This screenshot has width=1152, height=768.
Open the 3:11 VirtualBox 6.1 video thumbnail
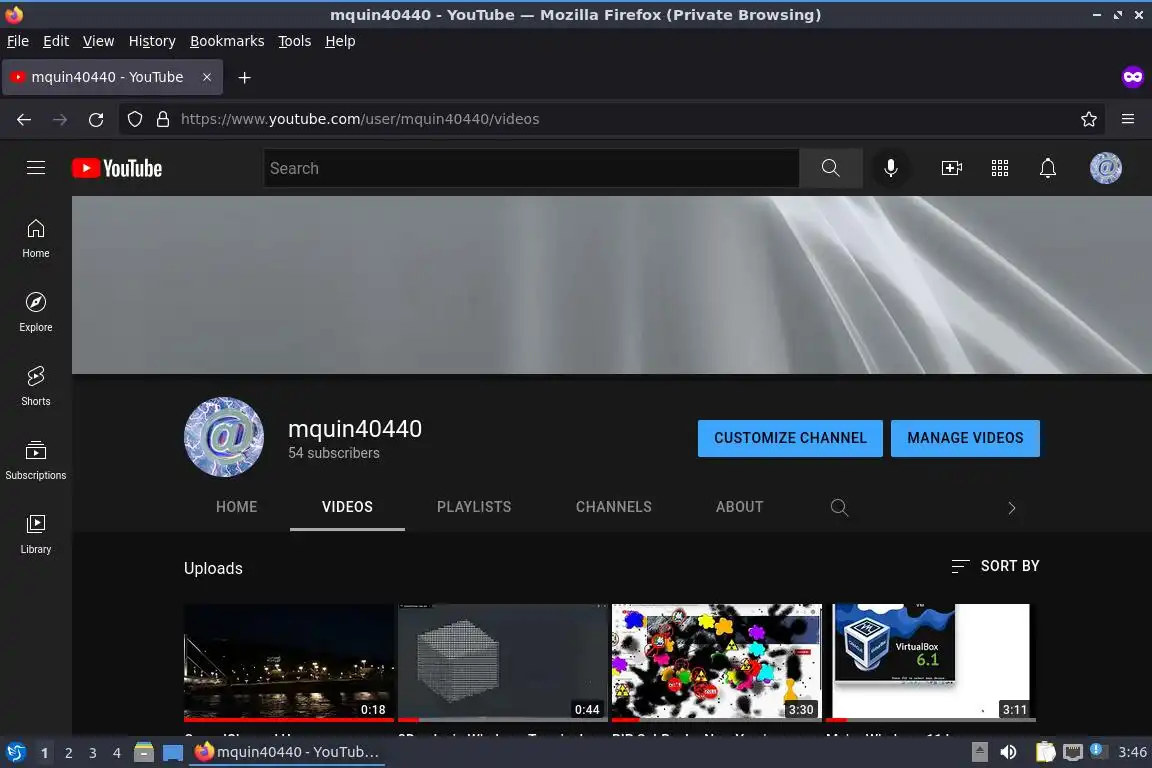pos(930,662)
